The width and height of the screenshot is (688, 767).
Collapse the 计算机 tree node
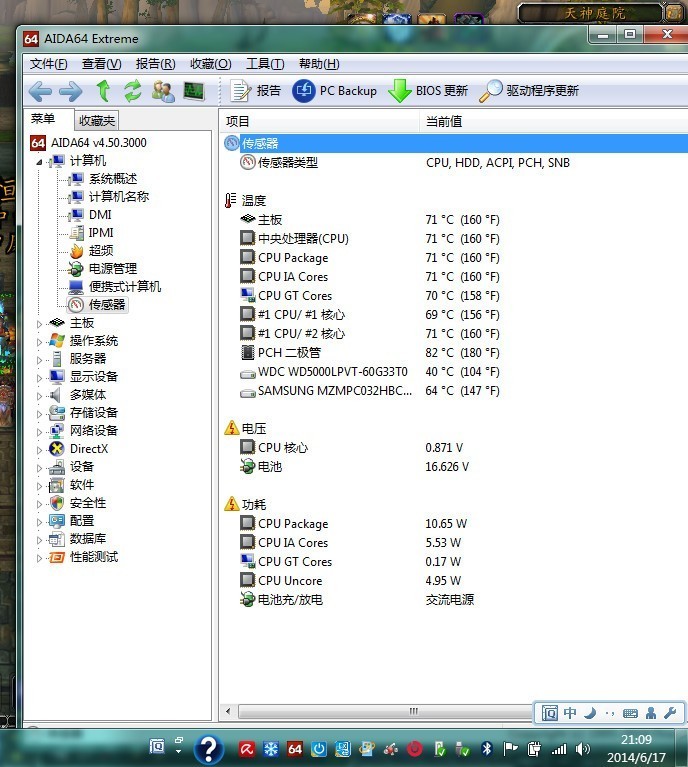[40, 162]
